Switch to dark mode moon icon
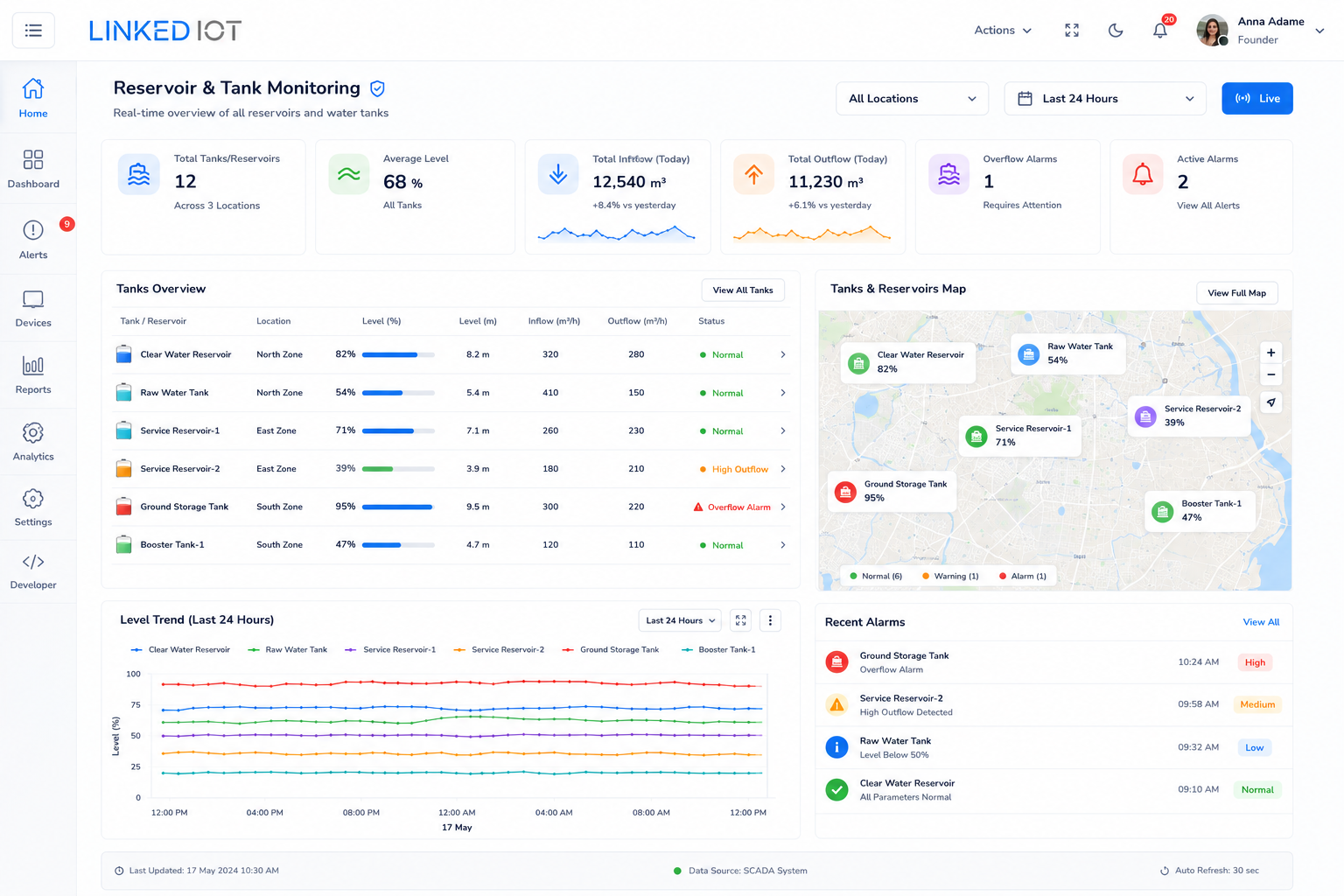 pos(1116,31)
